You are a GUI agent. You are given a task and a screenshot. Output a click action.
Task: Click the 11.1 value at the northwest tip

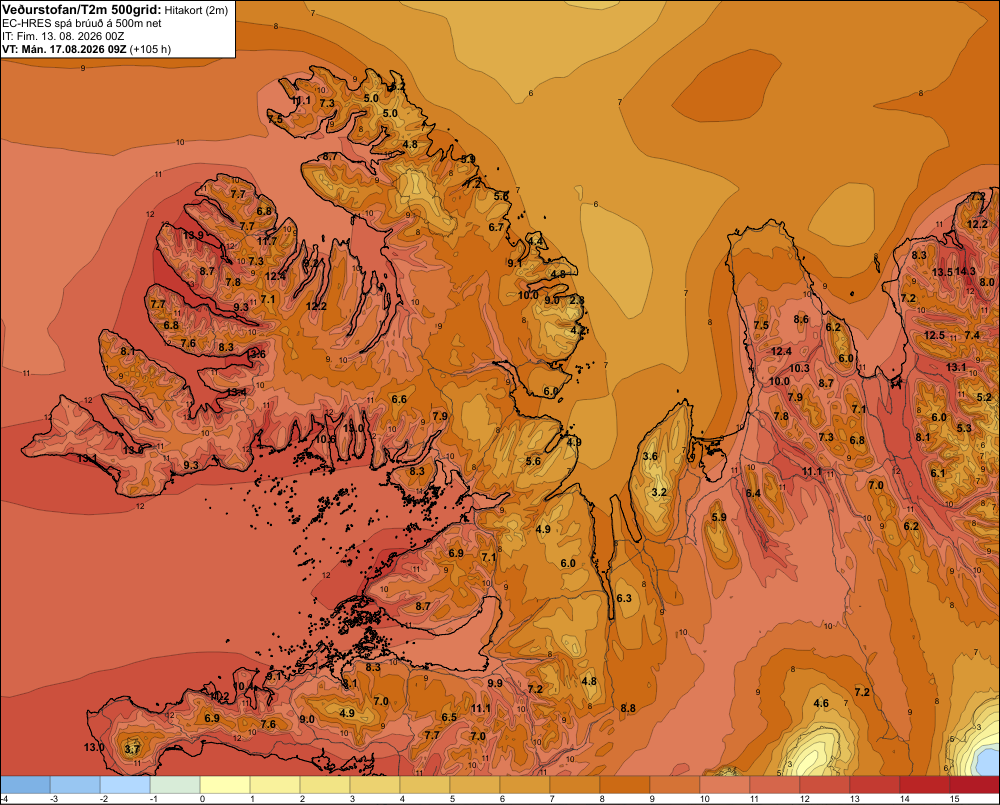[301, 101]
